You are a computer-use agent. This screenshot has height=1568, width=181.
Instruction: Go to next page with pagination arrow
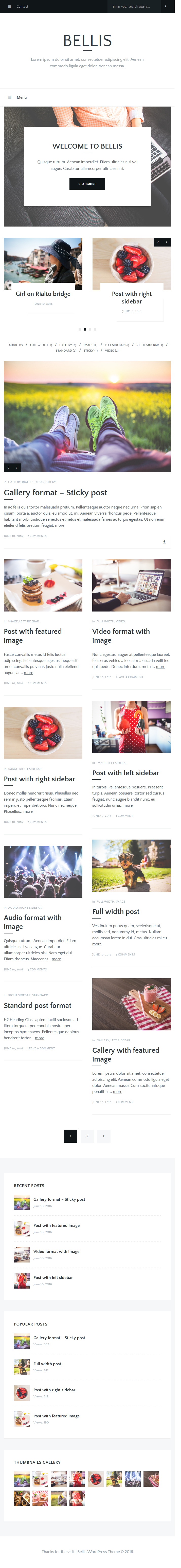point(104,1136)
